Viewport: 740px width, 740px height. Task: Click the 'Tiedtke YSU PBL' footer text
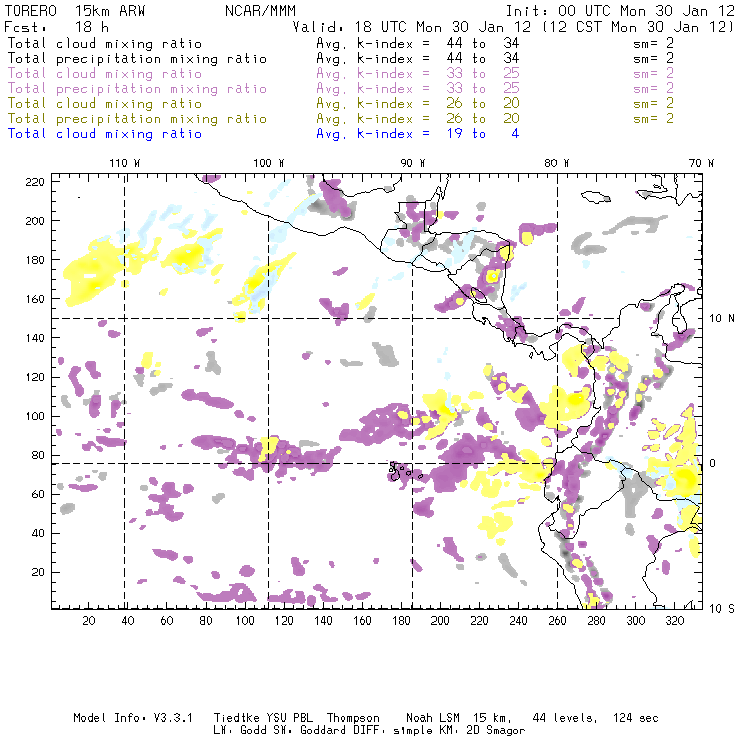coord(263,718)
